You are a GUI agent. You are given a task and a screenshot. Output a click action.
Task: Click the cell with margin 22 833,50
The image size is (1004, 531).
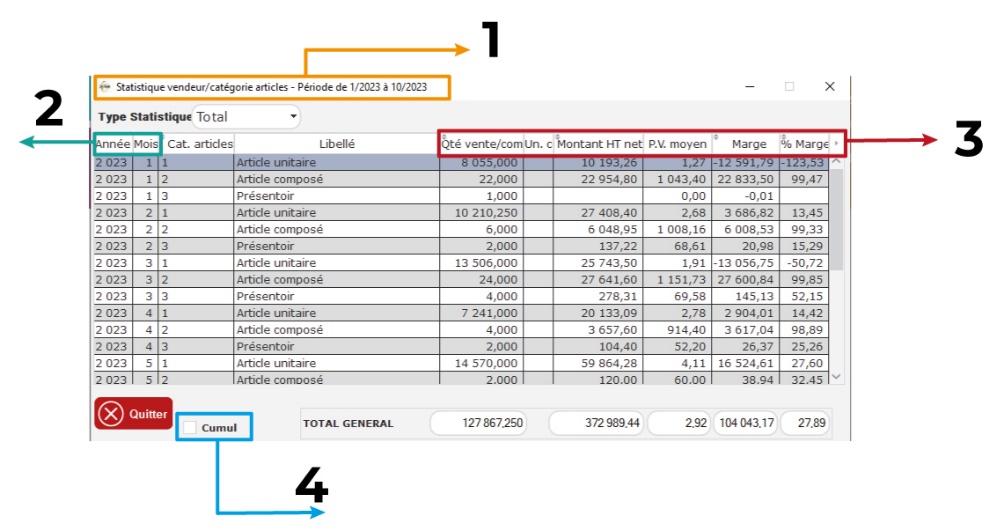746,179
